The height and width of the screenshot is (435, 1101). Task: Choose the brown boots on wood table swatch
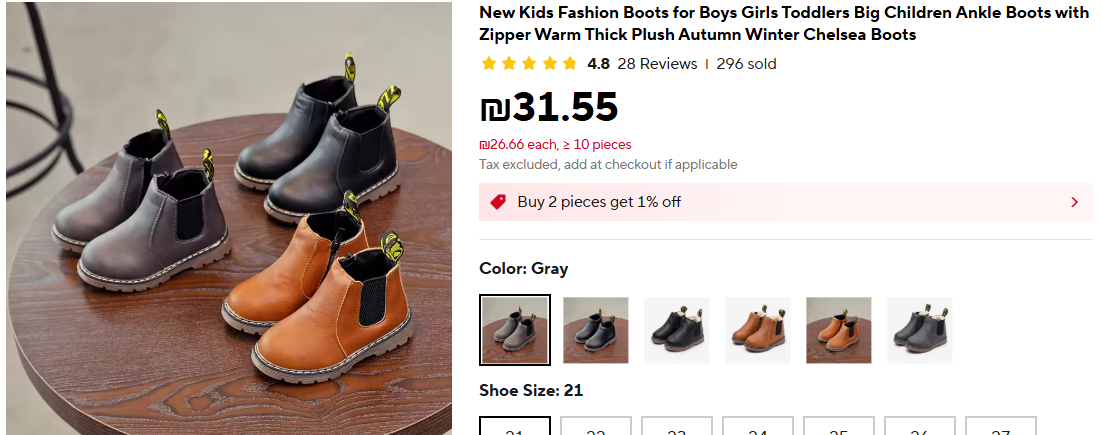[839, 330]
